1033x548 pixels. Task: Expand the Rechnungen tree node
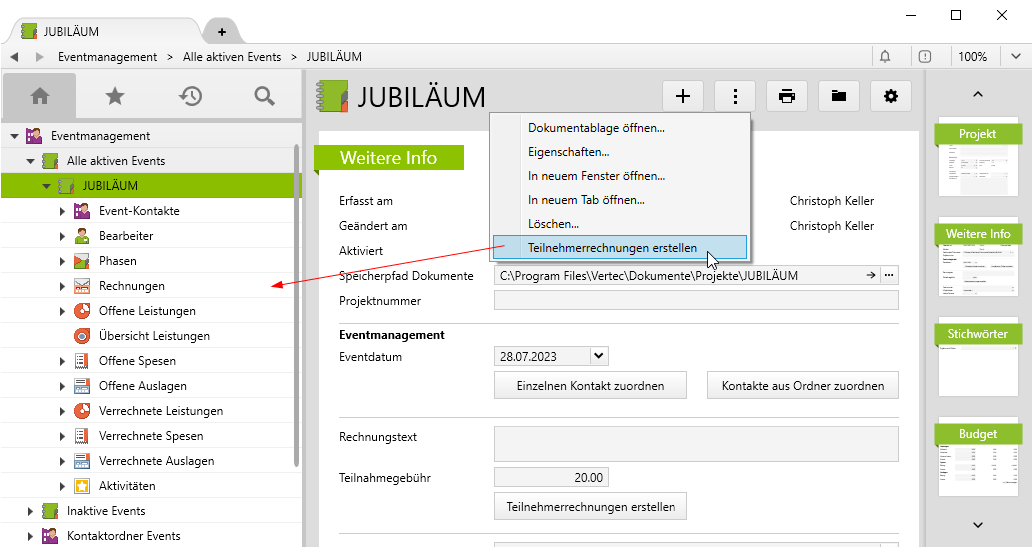click(x=62, y=286)
